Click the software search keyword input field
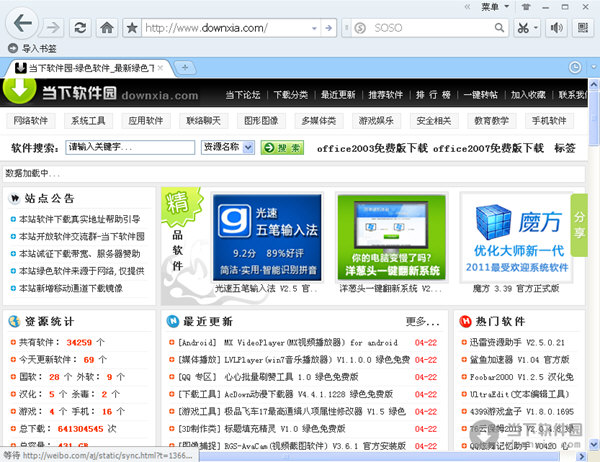600x462 pixels. 130,147
